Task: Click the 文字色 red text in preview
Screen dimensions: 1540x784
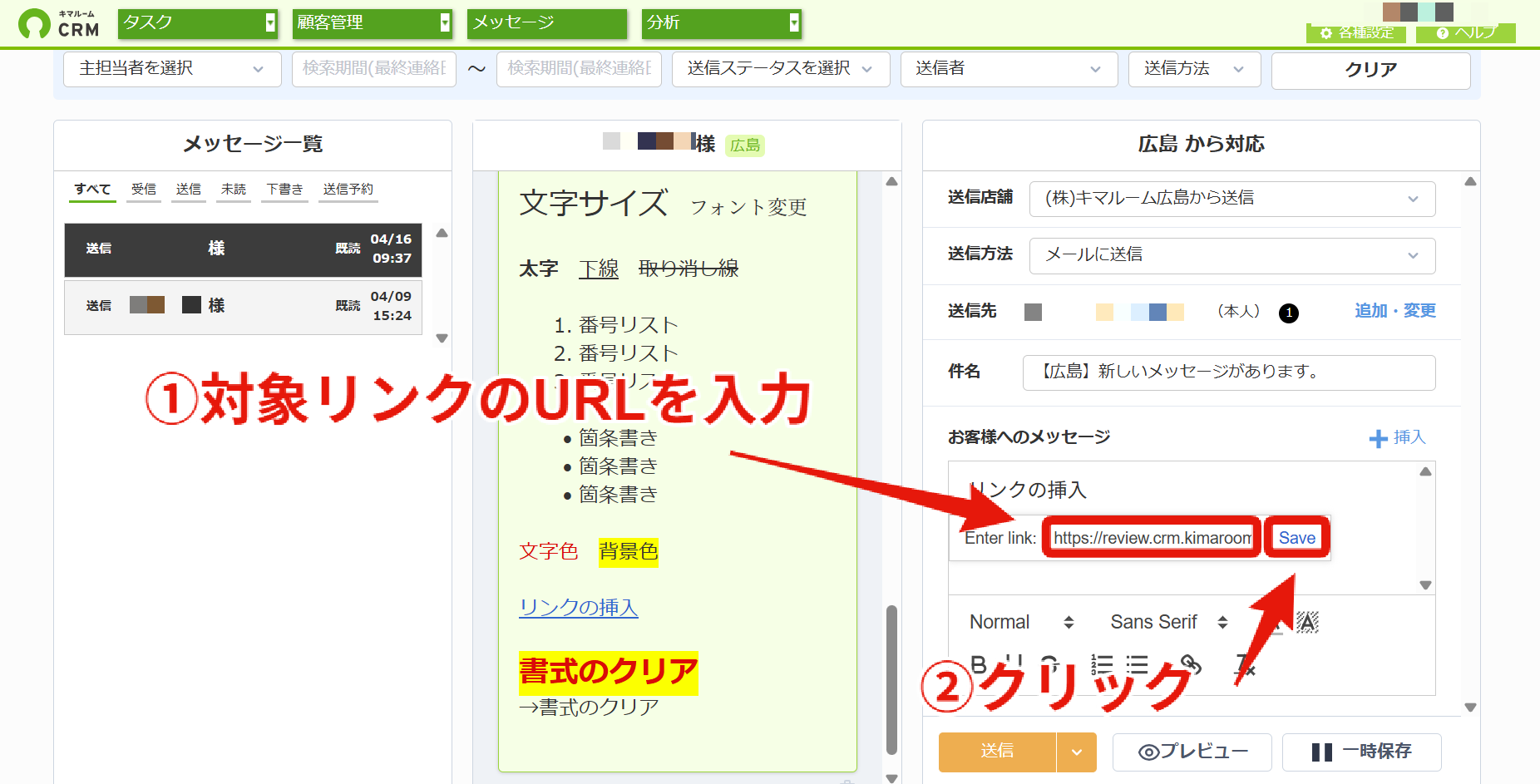Action: [x=548, y=551]
